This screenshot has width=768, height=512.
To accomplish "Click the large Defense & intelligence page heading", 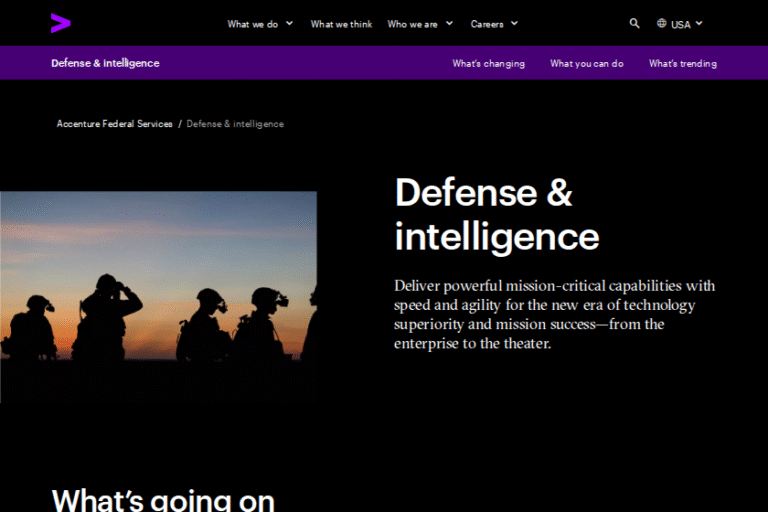I will [x=496, y=214].
